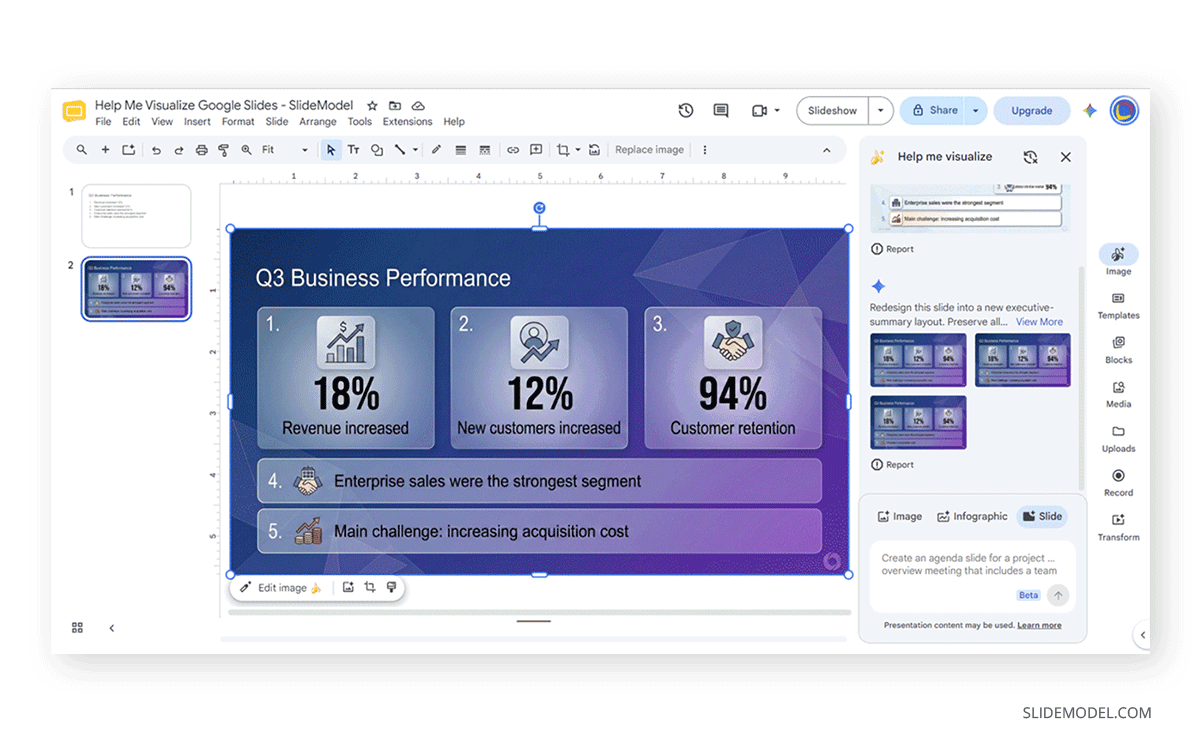Open Gemini sparkle icon in header
Screen dimensions: 1200x743
click(x=1090, y=111)
